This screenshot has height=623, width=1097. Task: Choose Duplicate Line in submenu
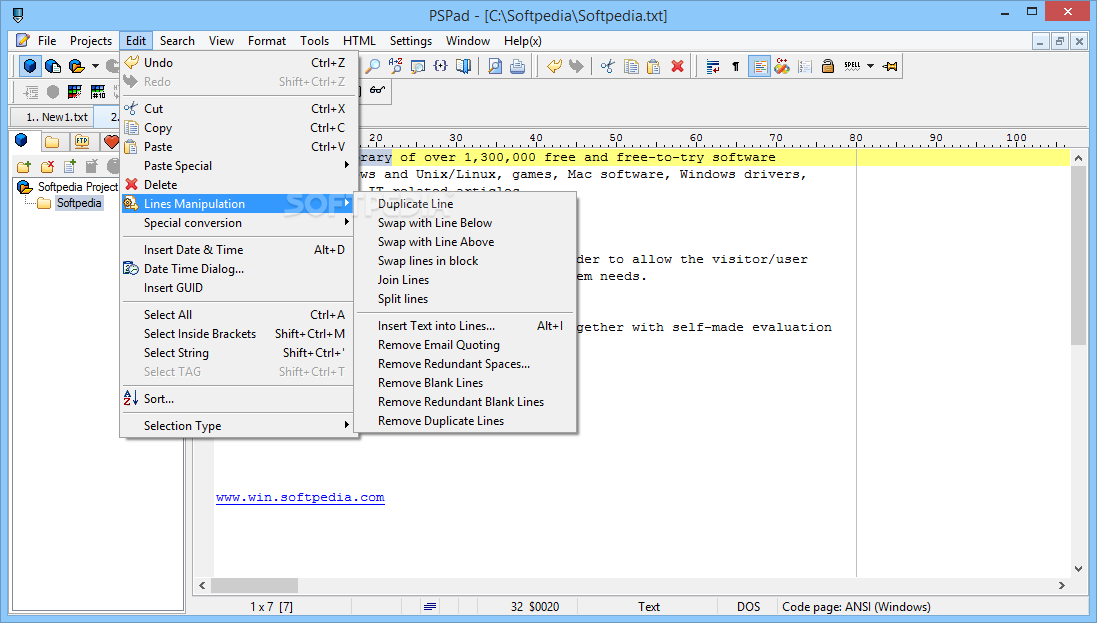point(465,204)
